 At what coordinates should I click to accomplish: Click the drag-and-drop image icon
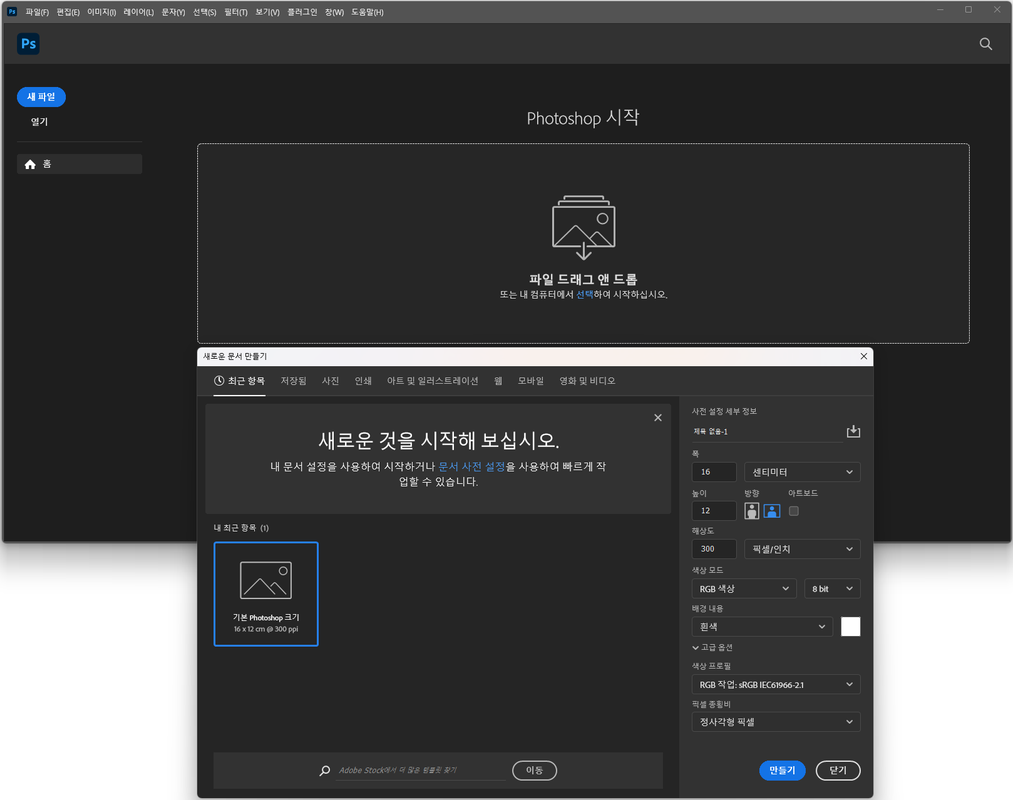pyautogui.click(x=583, y=227)
